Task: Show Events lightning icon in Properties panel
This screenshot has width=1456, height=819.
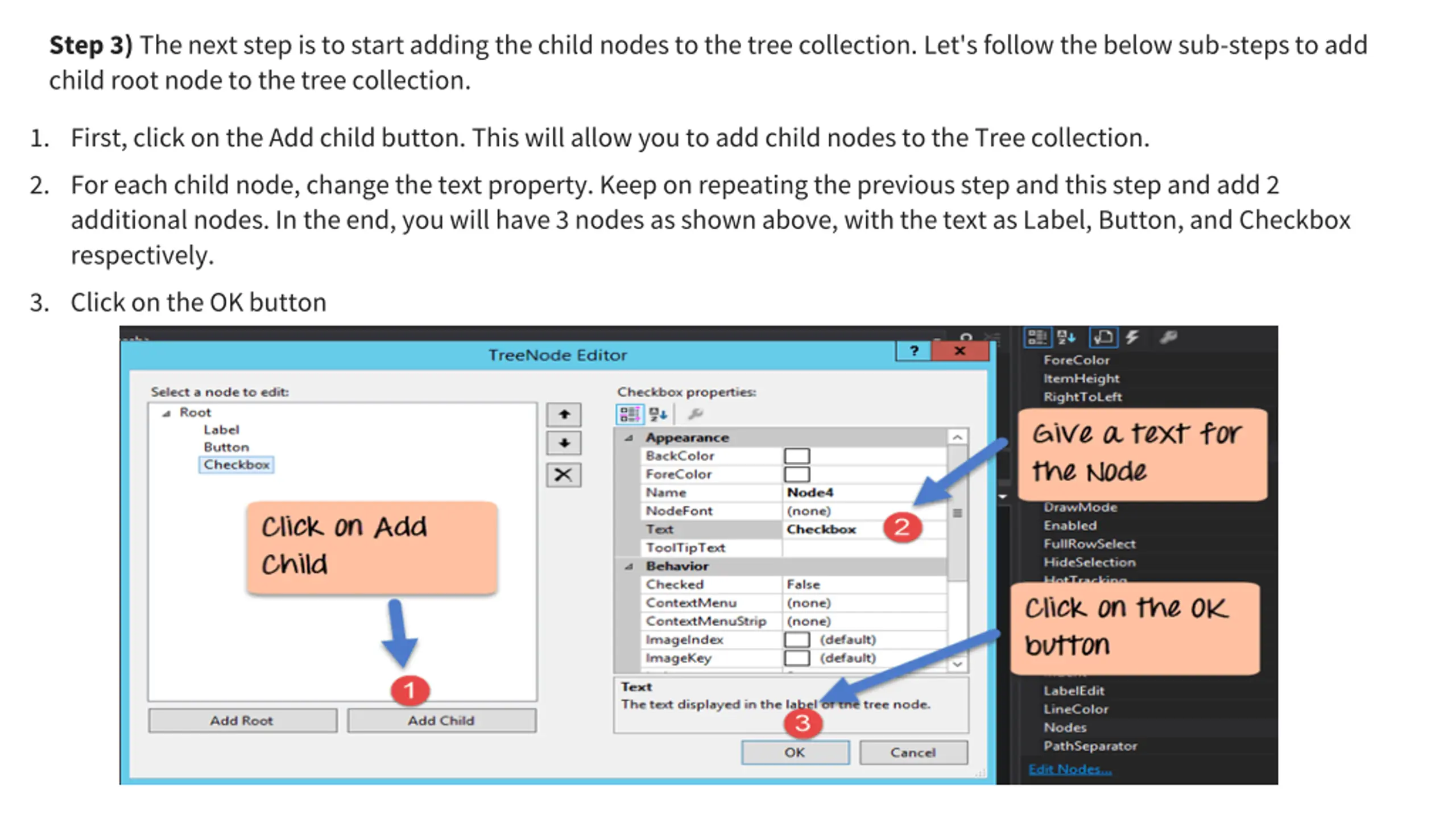Action: [x=1132, y=337]
